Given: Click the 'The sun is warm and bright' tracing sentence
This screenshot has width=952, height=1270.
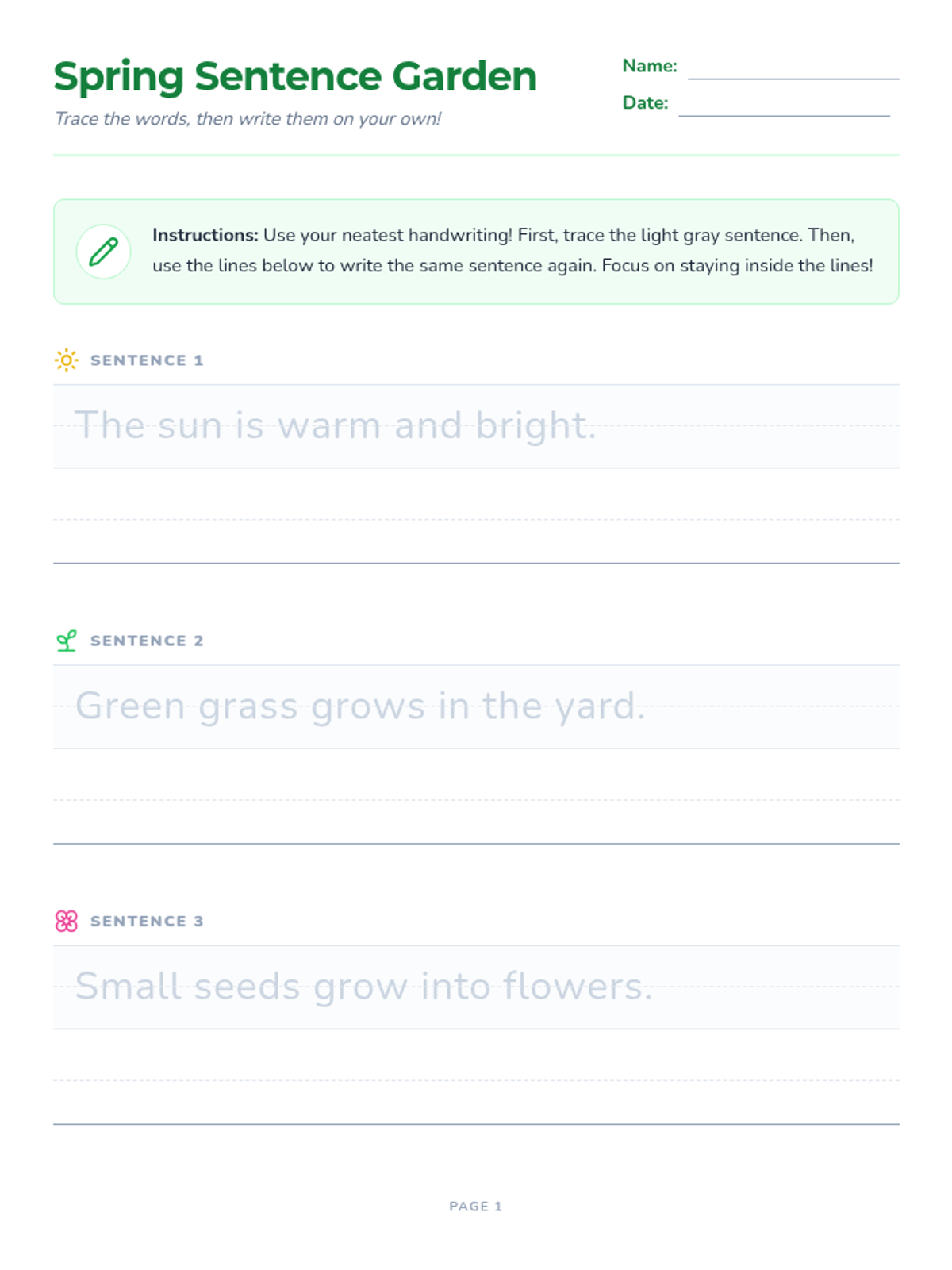Looking at the screenshot, I should (335, 425).
